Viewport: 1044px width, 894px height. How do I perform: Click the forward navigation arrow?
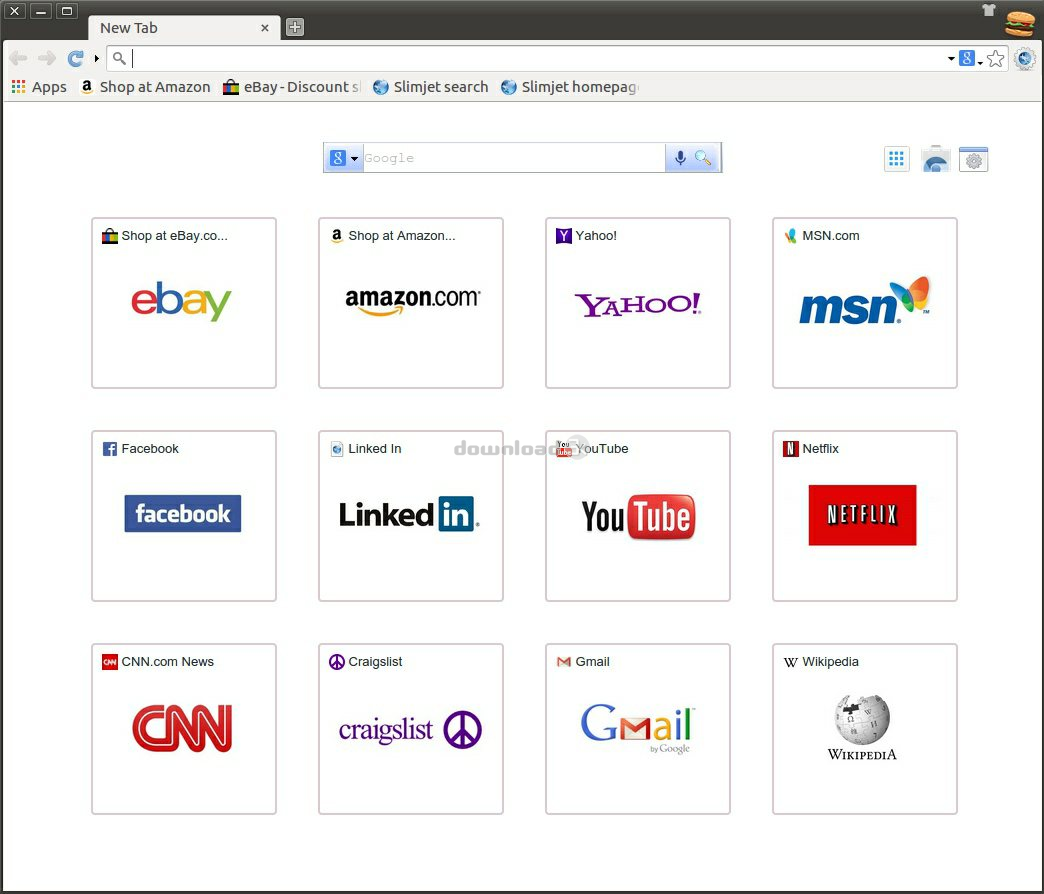46,58
